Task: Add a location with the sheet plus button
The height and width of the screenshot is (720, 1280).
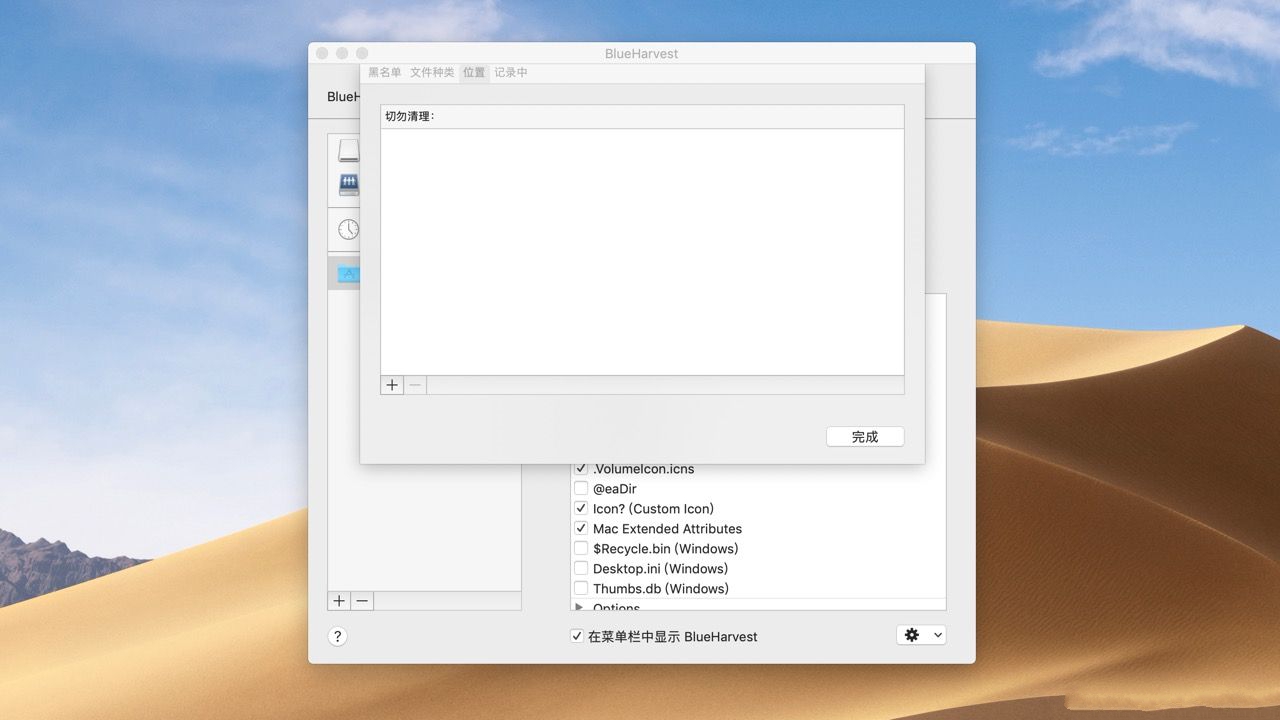Action: (392, 385)
